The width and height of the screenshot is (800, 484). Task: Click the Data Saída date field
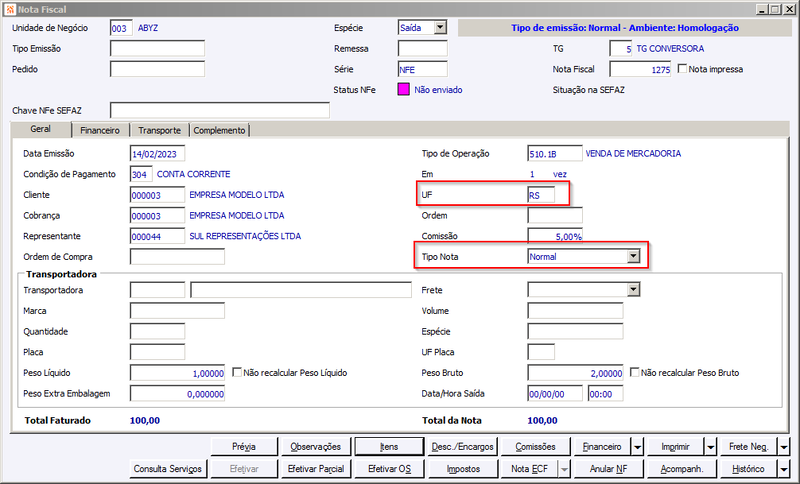click(555, 394)
